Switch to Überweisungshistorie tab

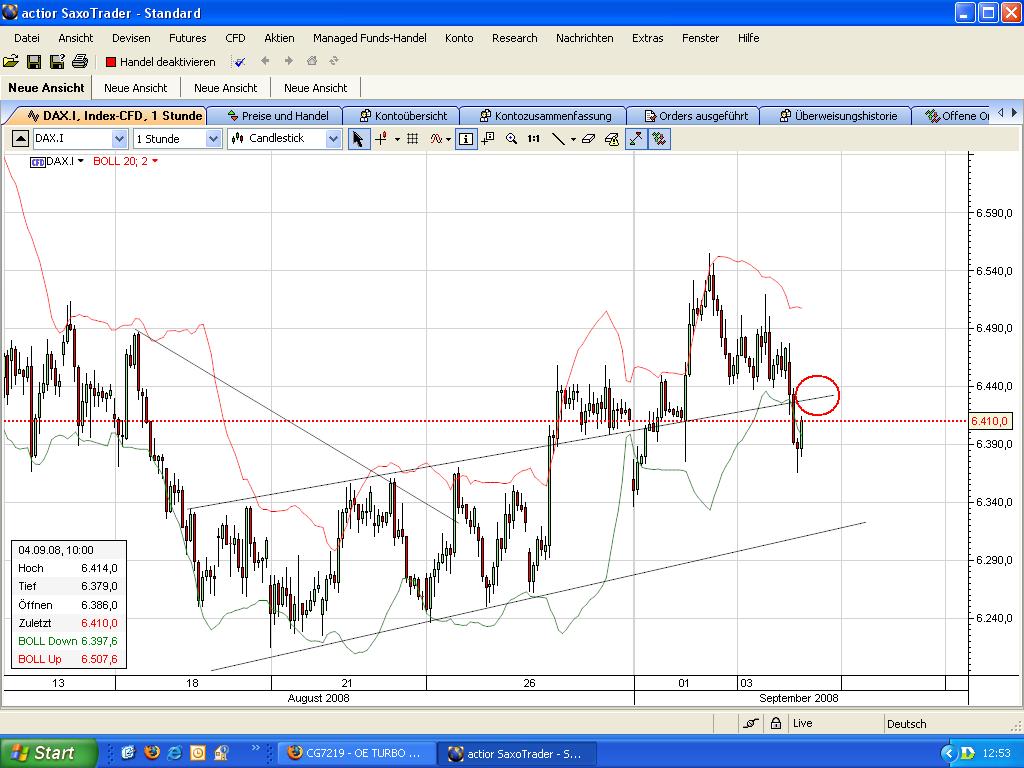(x=838, y=116)
